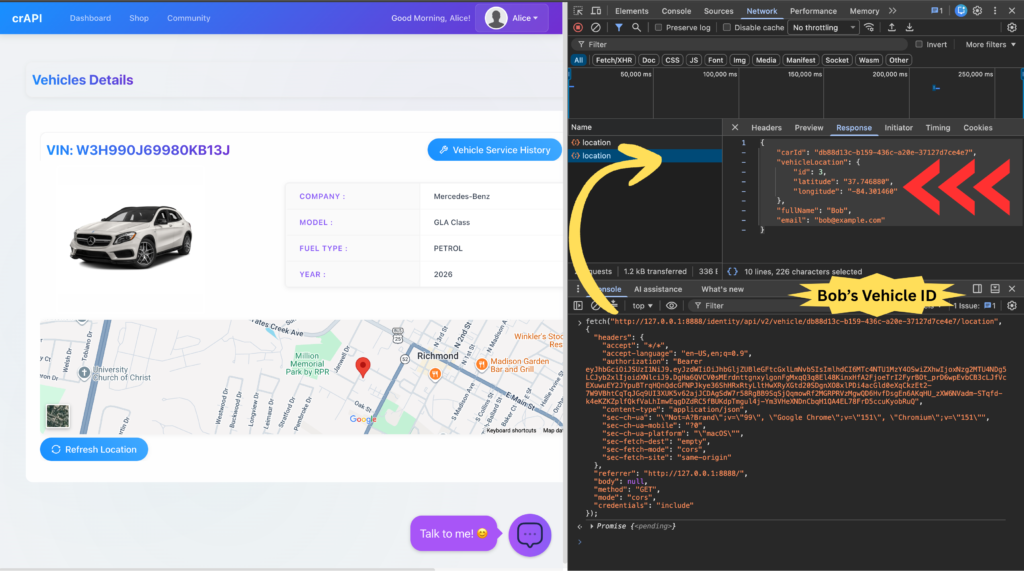Close the console drawer

[1012, 289]
